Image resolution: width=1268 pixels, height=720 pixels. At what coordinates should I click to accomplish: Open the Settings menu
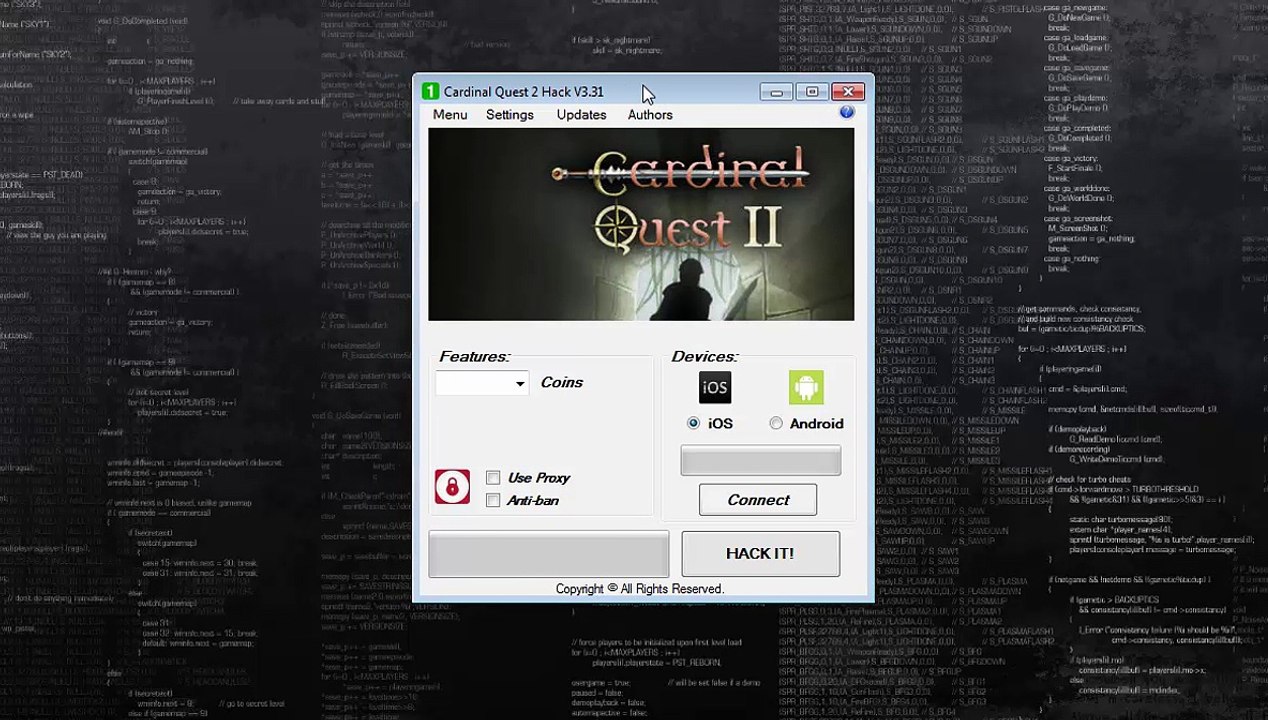click(x=510, y=115)
